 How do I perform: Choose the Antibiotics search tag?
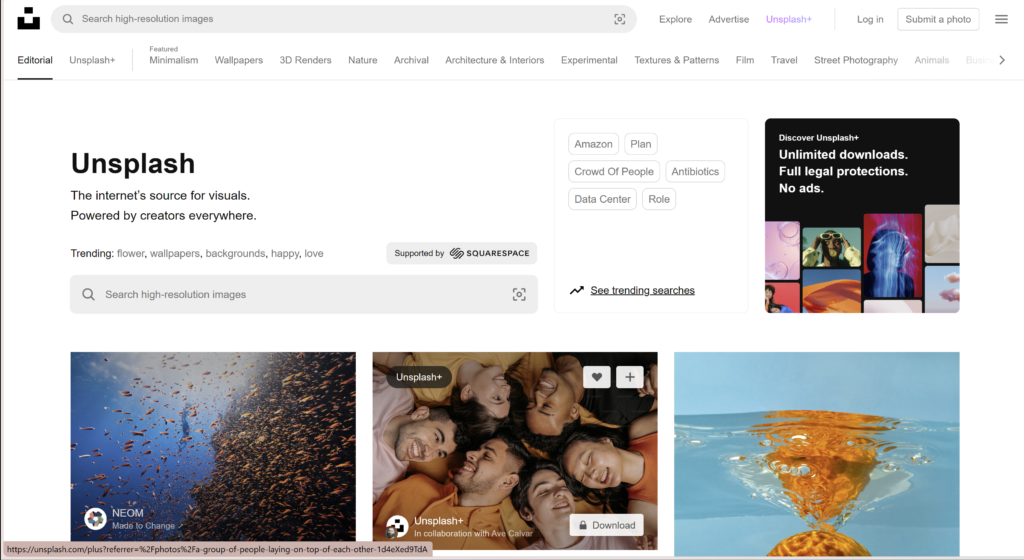(x=695, y=171)
